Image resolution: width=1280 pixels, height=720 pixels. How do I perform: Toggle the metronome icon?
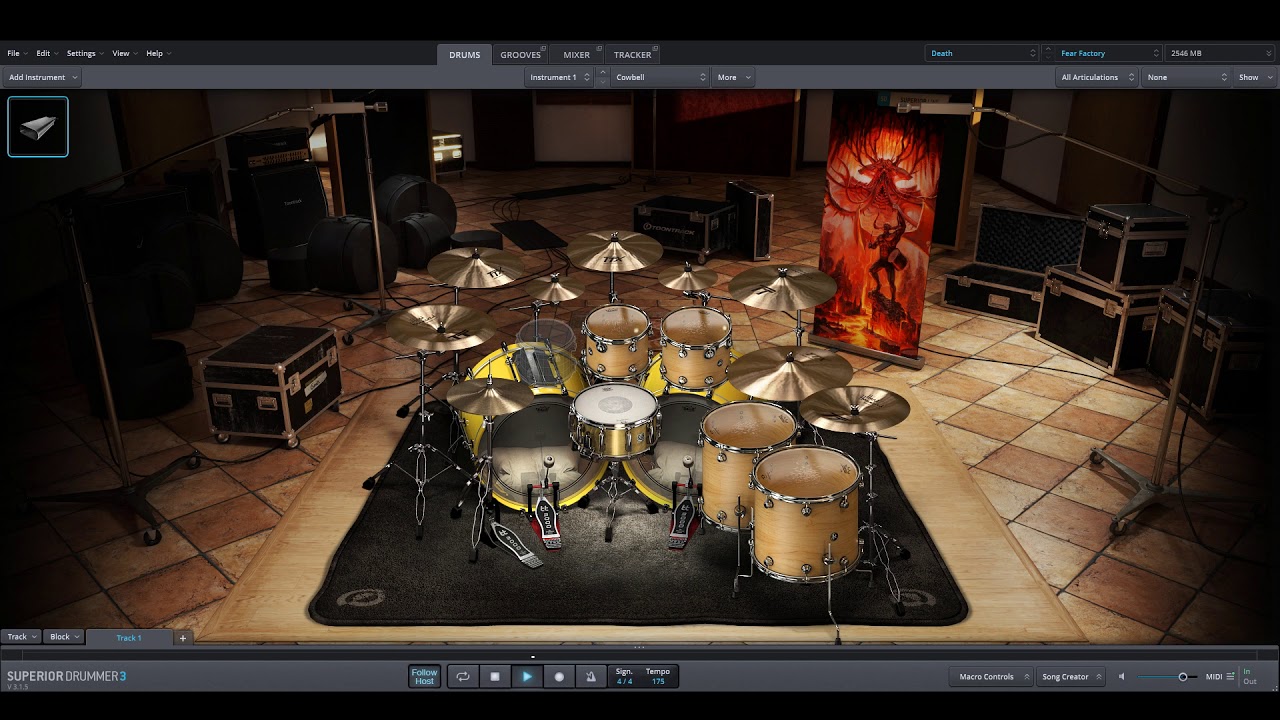pyautogui.click(x=591, y=677)
